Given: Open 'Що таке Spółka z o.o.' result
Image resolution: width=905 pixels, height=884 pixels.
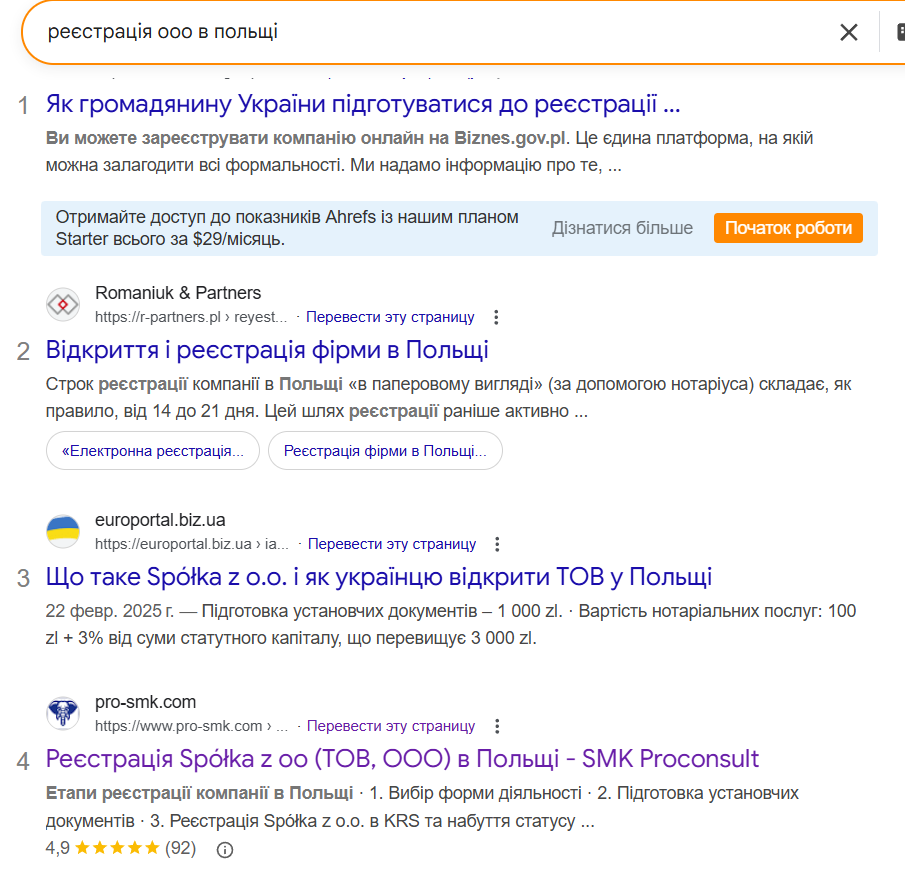Looking at the screenshot, I should (x=379, y=577).
